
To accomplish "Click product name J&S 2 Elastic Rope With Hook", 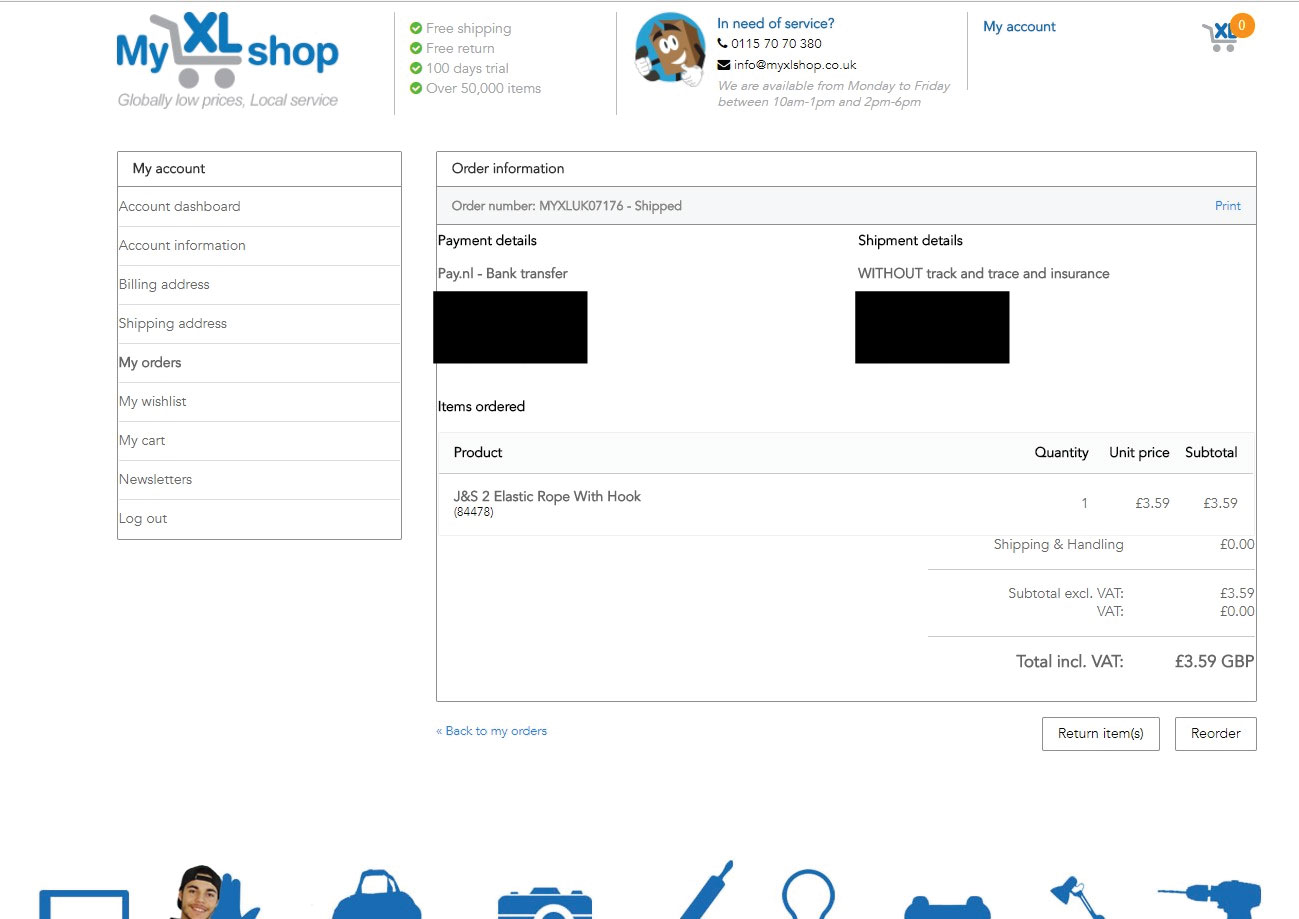I will [547, 496].
